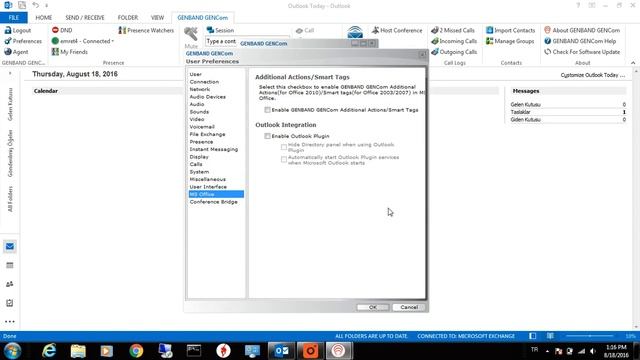This screenshot has height=360, width=640.
Task: Select Connection in preferences list
Action: [x=204, y=82]
